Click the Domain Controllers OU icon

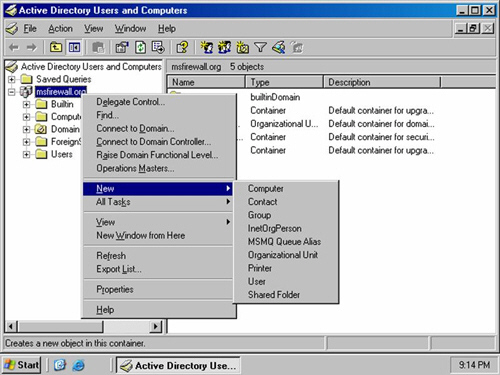(41, 129)
